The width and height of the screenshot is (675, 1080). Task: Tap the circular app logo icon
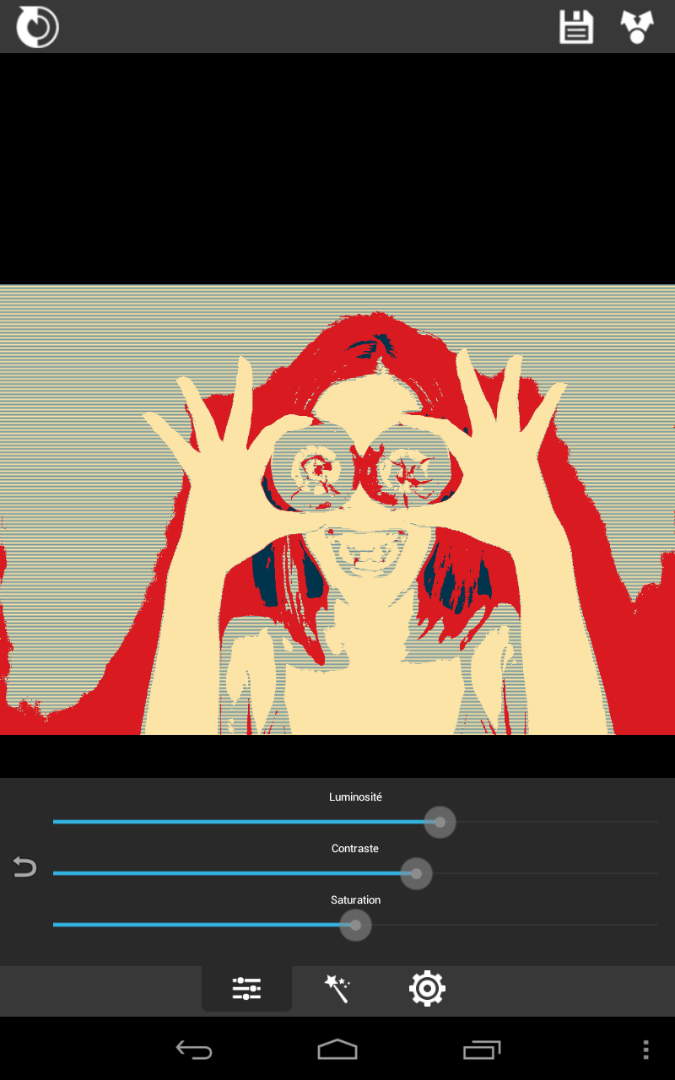[x=37, y=27]
